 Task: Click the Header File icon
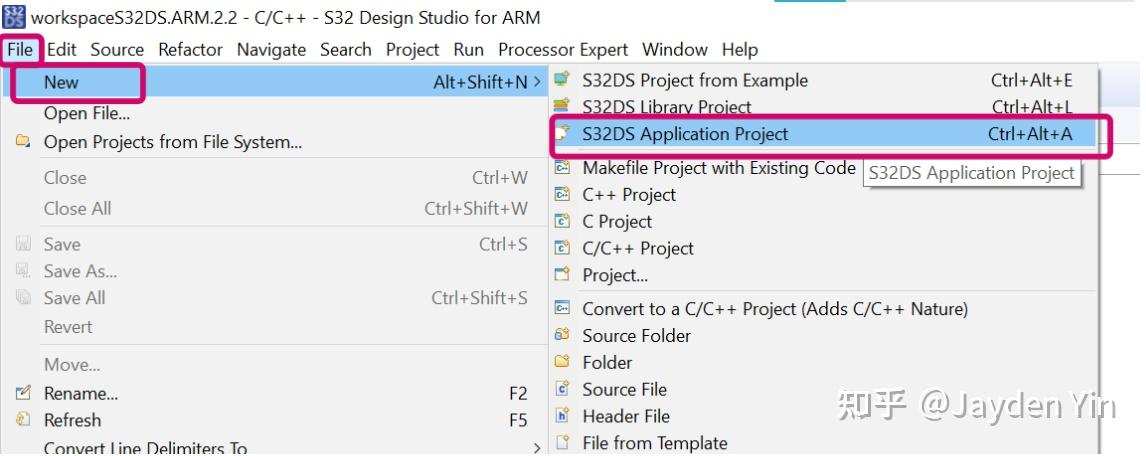pyautogui.click(x=562, y=416)
